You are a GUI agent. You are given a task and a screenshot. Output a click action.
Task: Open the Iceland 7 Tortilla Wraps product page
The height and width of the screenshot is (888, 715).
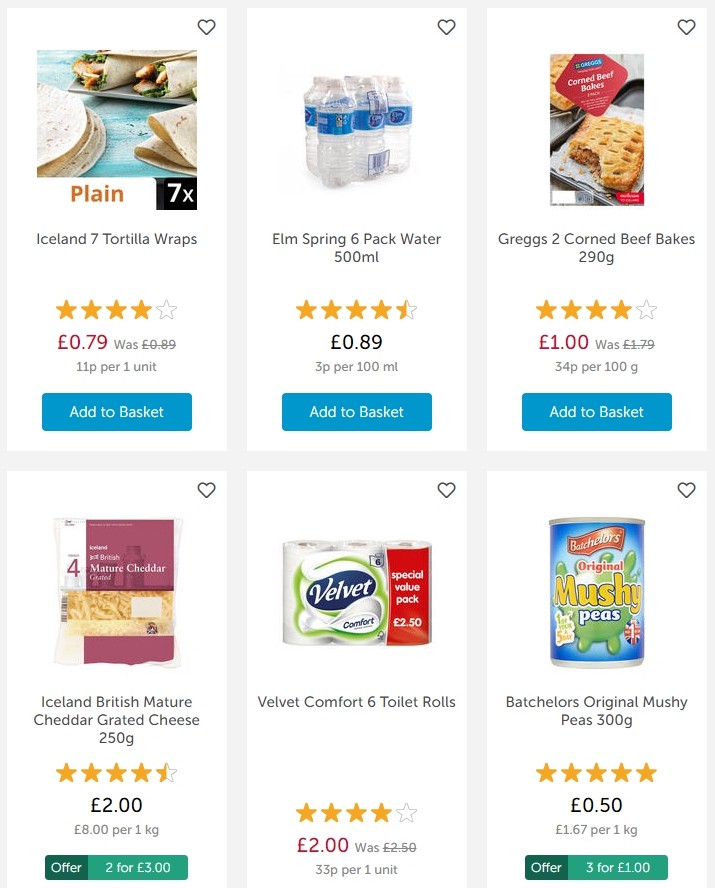click(117, 239)
